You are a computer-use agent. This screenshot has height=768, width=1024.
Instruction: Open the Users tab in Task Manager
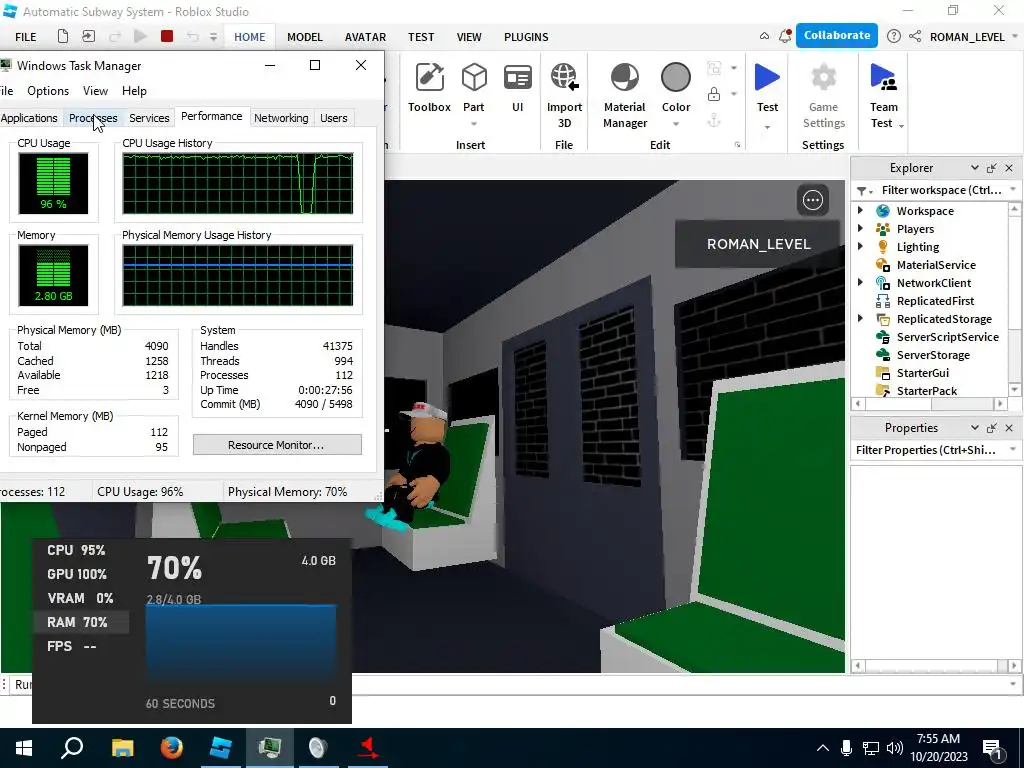point(333,118)
